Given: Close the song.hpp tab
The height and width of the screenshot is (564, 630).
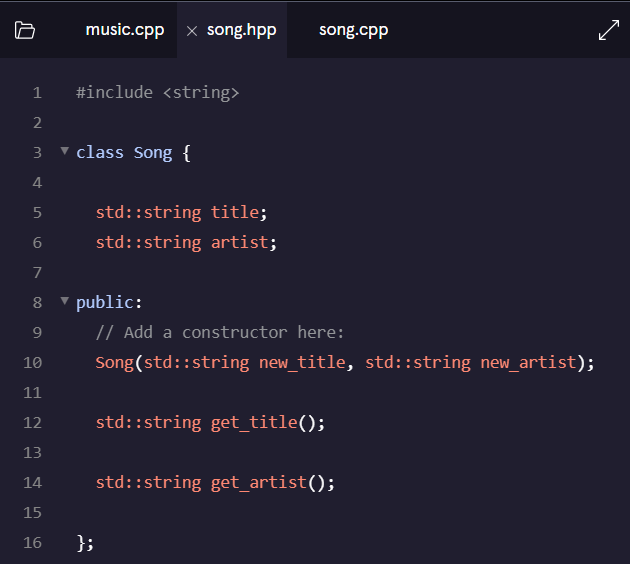Looking at the screenshot, I should point(192,31).
